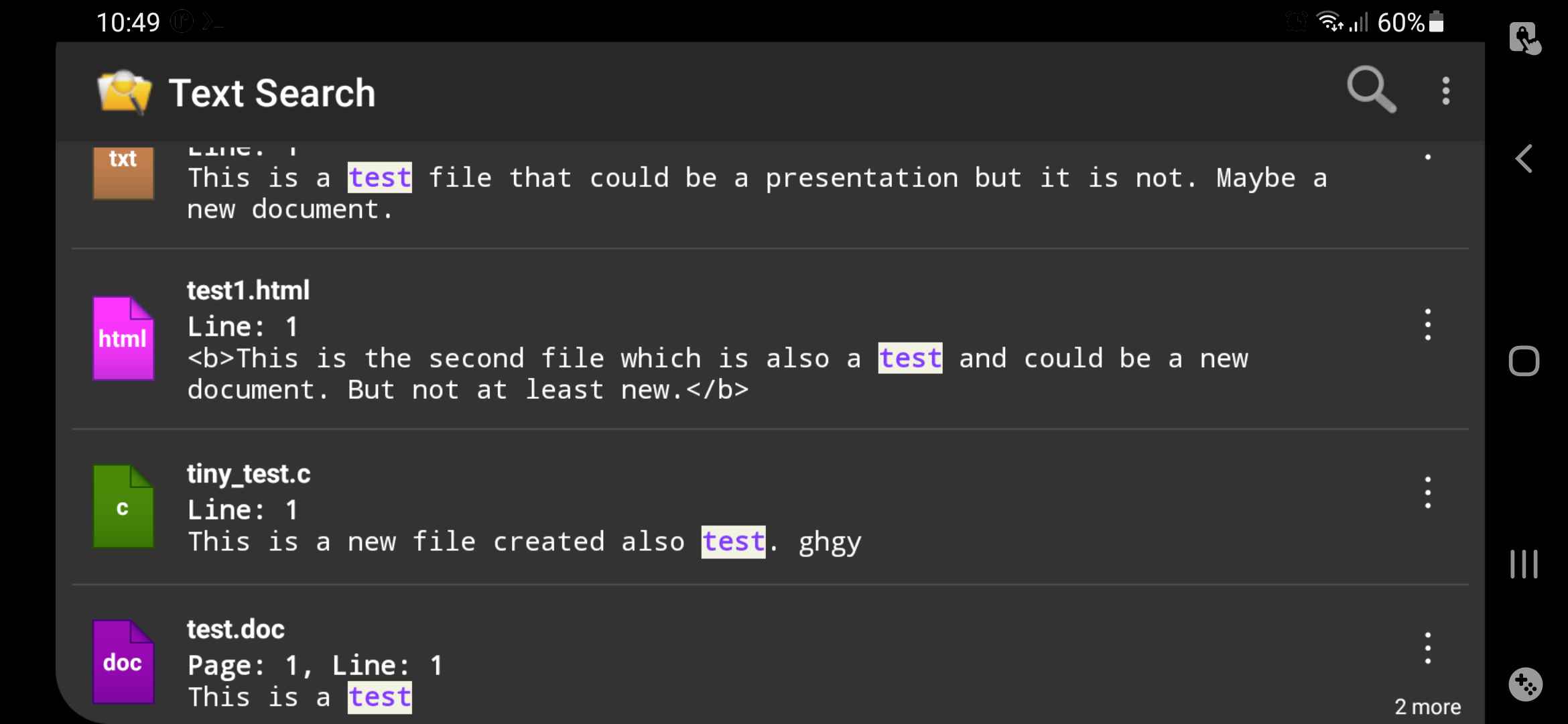Click the green c file icon
Viewport: 1568px width, 724px height.
coord(123,507)
